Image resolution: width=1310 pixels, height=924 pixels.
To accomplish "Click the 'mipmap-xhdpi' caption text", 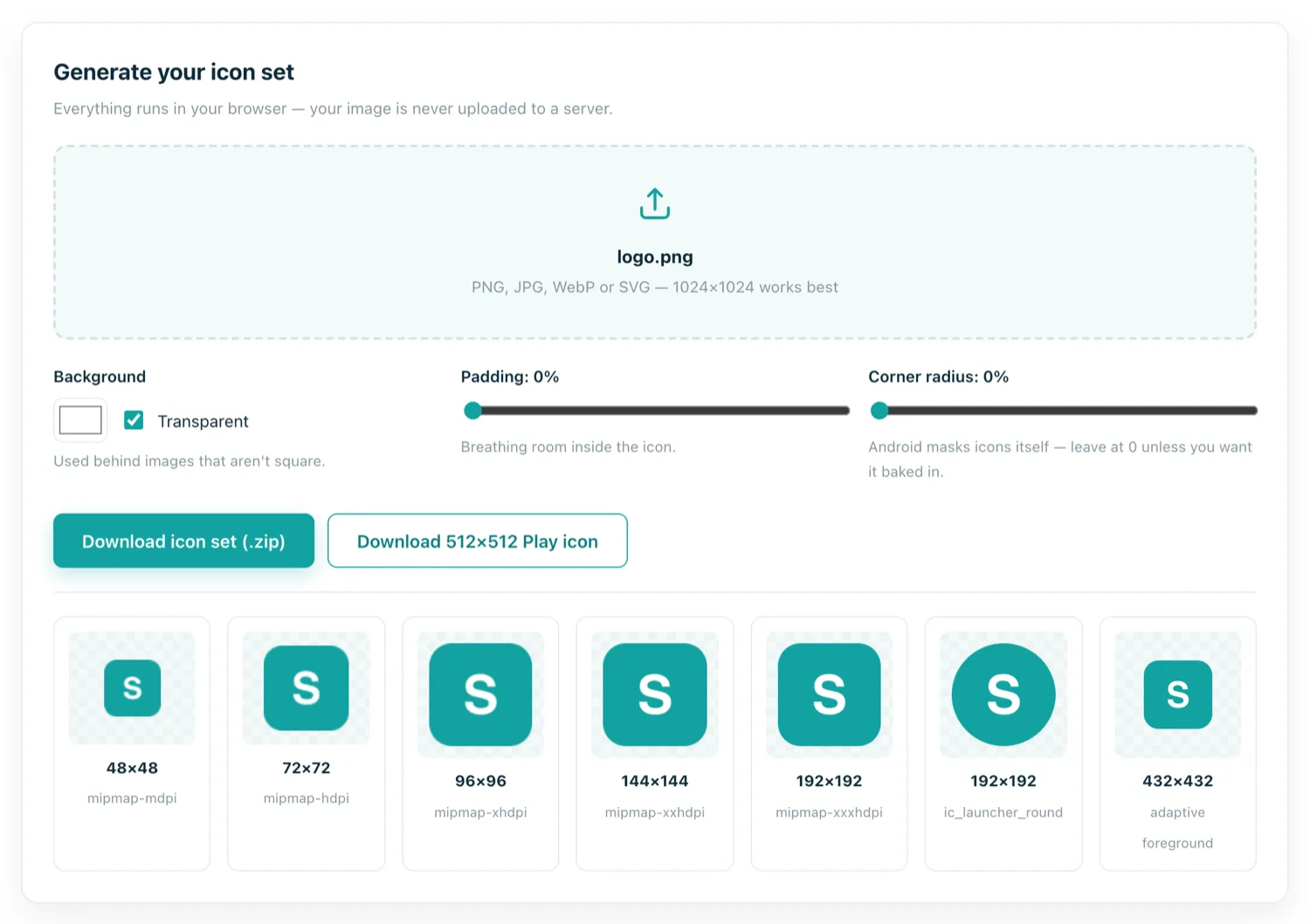I will tap(480, 812).
